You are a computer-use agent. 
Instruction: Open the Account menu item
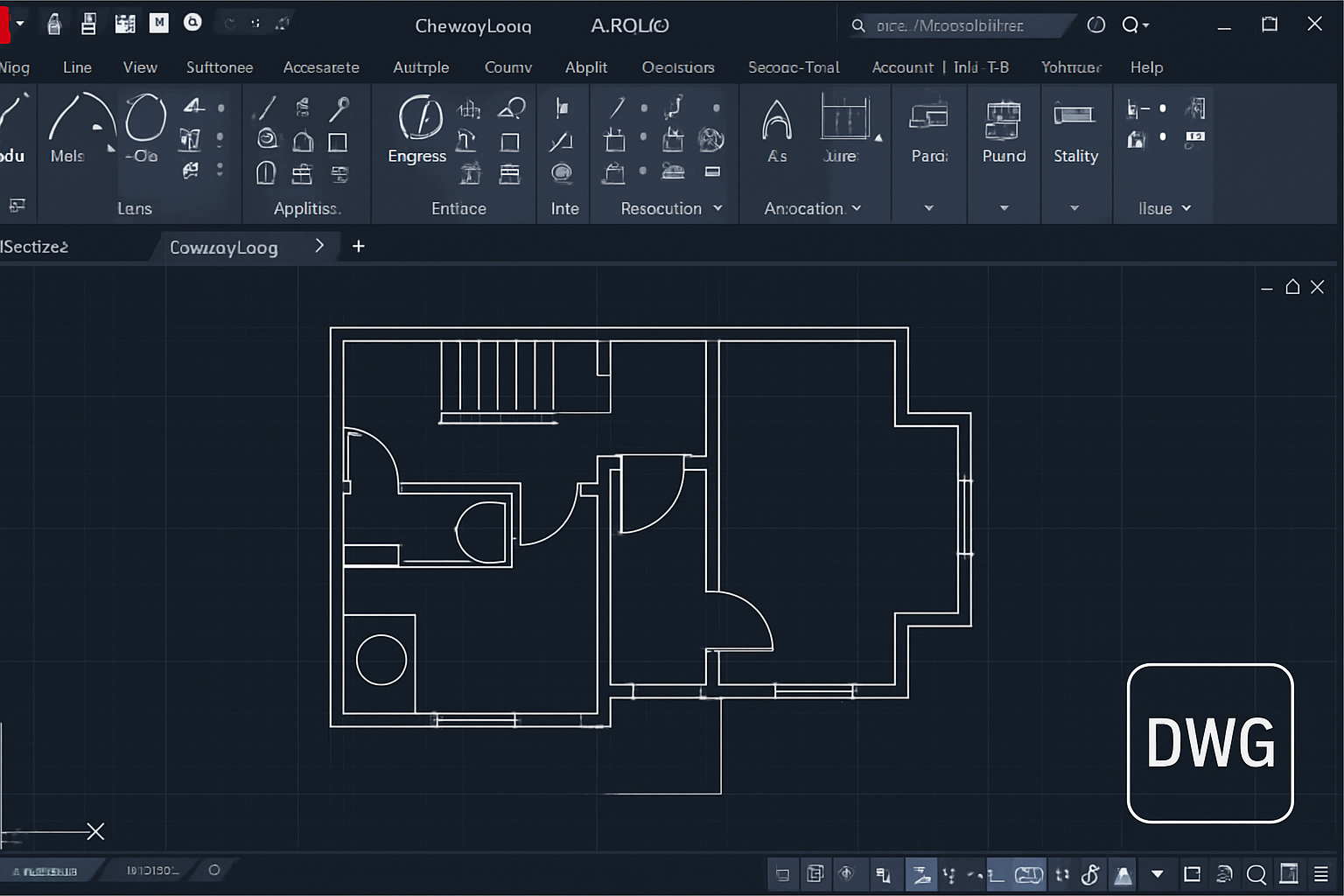pos(902,67)
